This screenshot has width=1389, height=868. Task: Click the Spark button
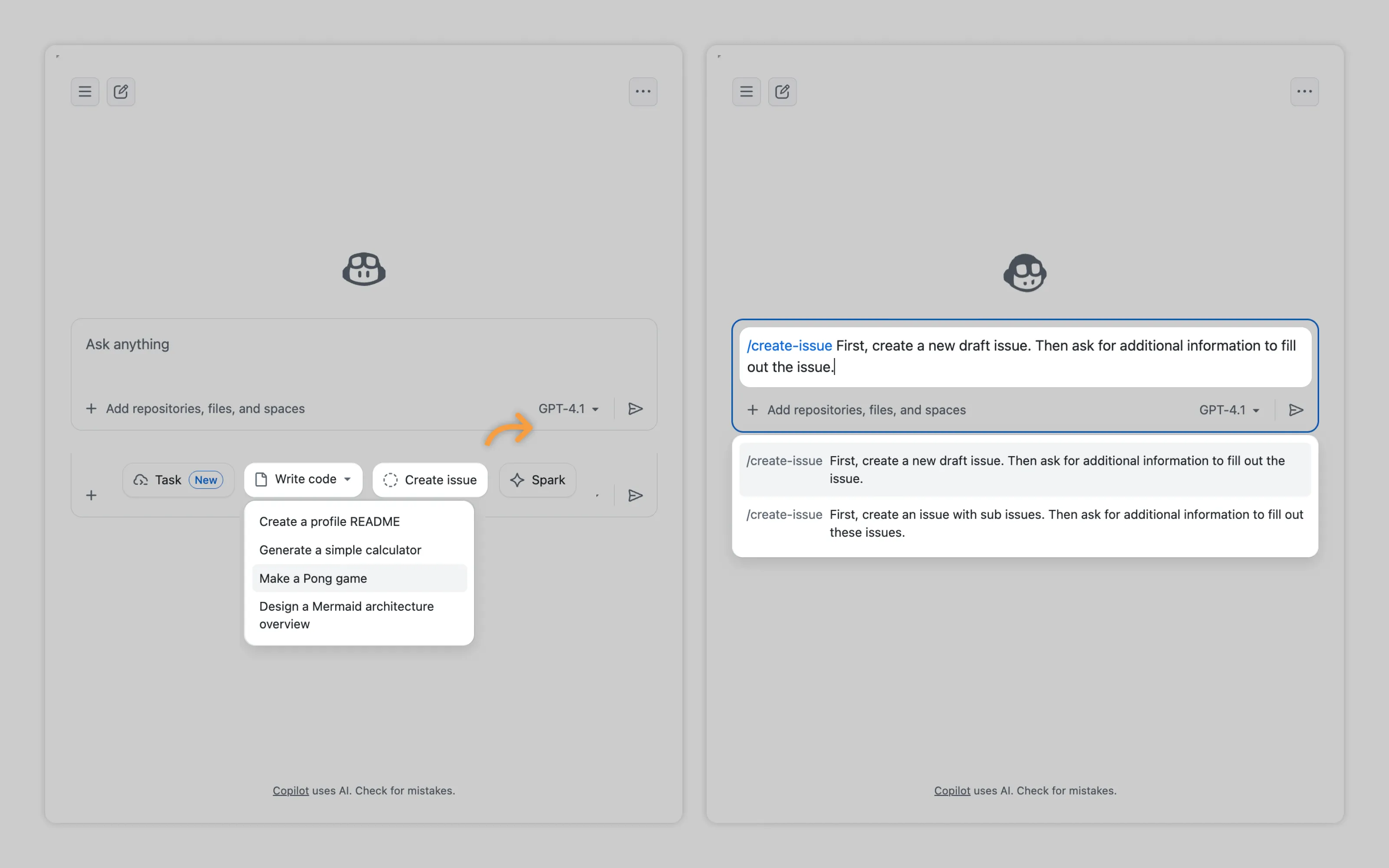[x=537, y=480]
